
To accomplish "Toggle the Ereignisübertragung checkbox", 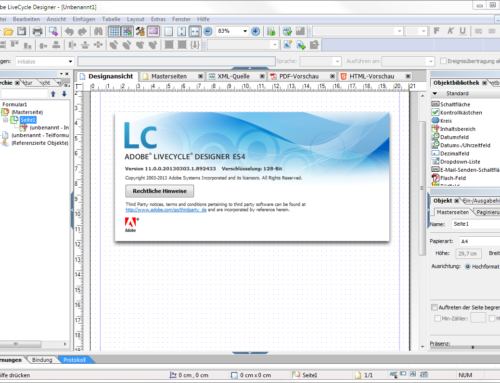I will click(x=443, y=61).
